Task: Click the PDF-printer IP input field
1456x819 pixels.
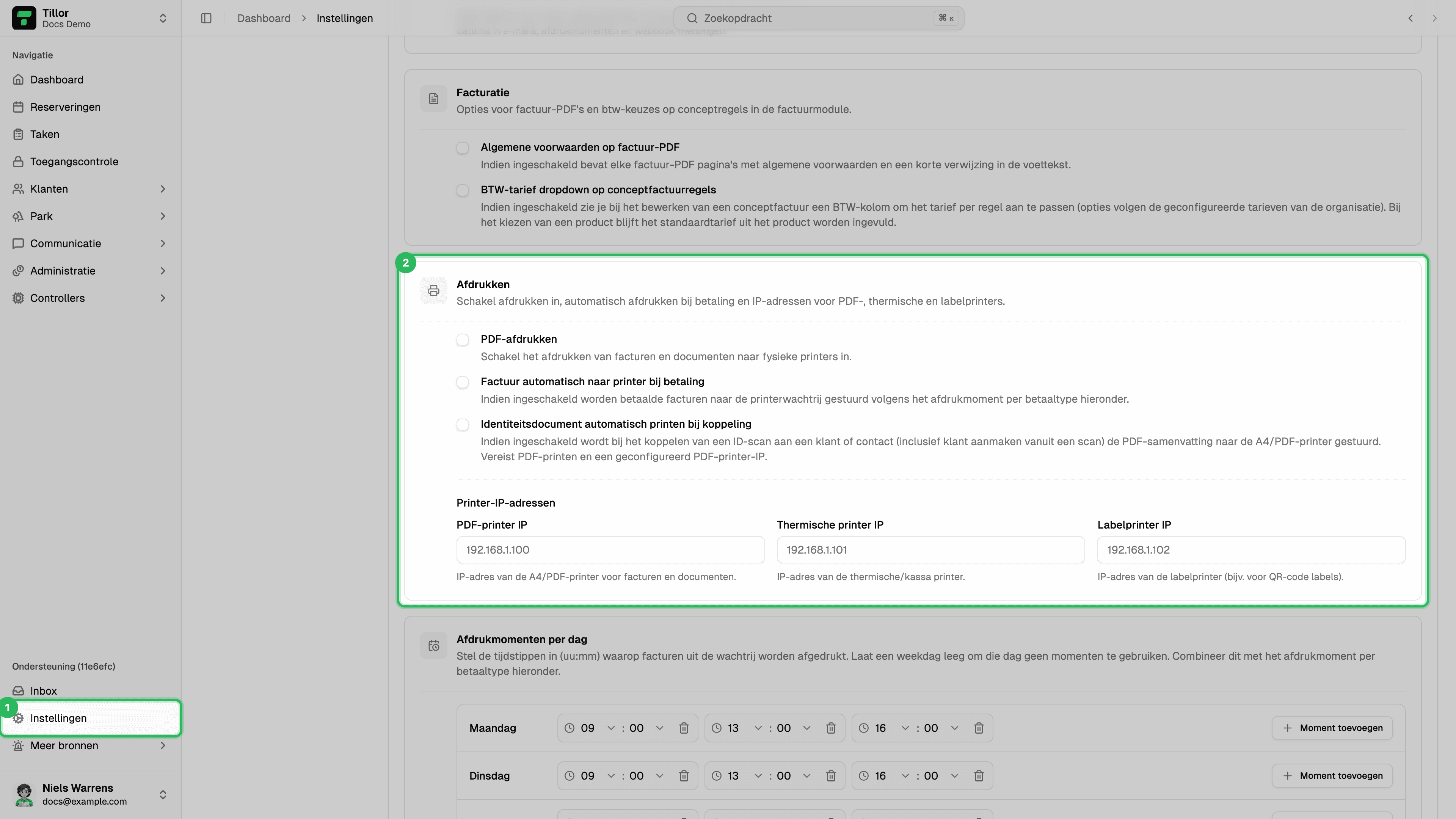Action: coord(610,550)
